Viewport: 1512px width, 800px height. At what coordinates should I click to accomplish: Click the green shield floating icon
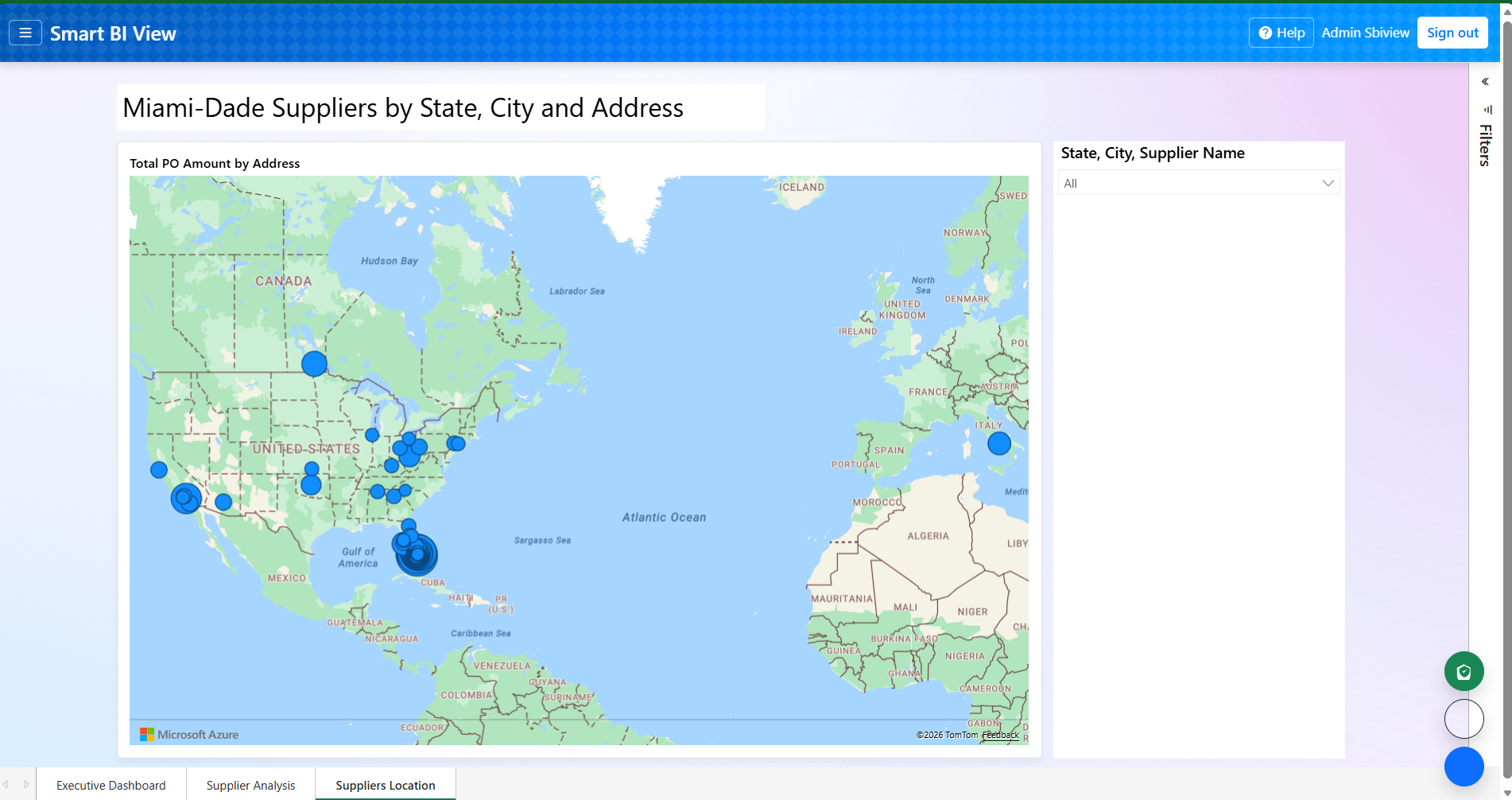pyautogui.click(x=1464, y=670)
